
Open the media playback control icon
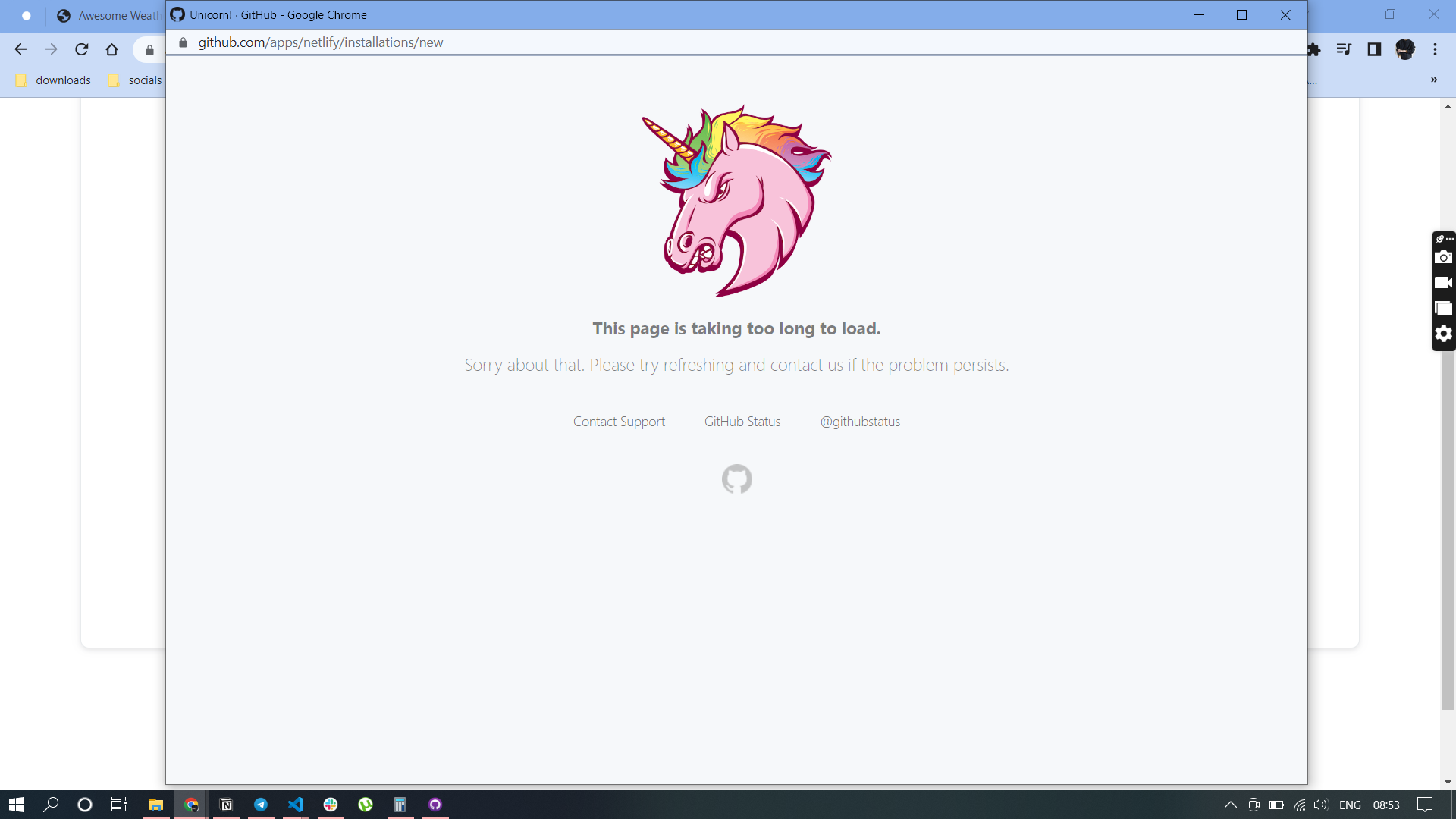coord(1345,49)
